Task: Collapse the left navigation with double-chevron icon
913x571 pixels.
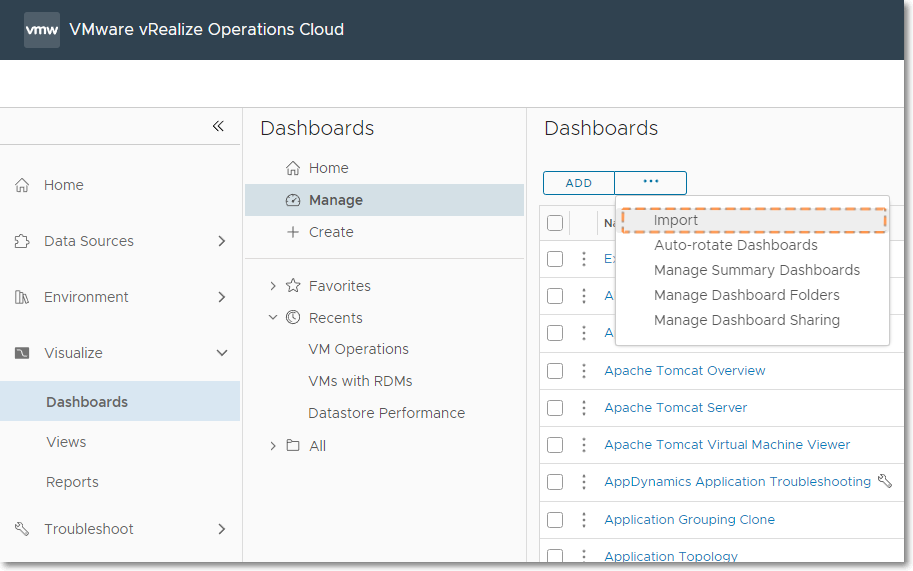Action: [x=218, y=126]
